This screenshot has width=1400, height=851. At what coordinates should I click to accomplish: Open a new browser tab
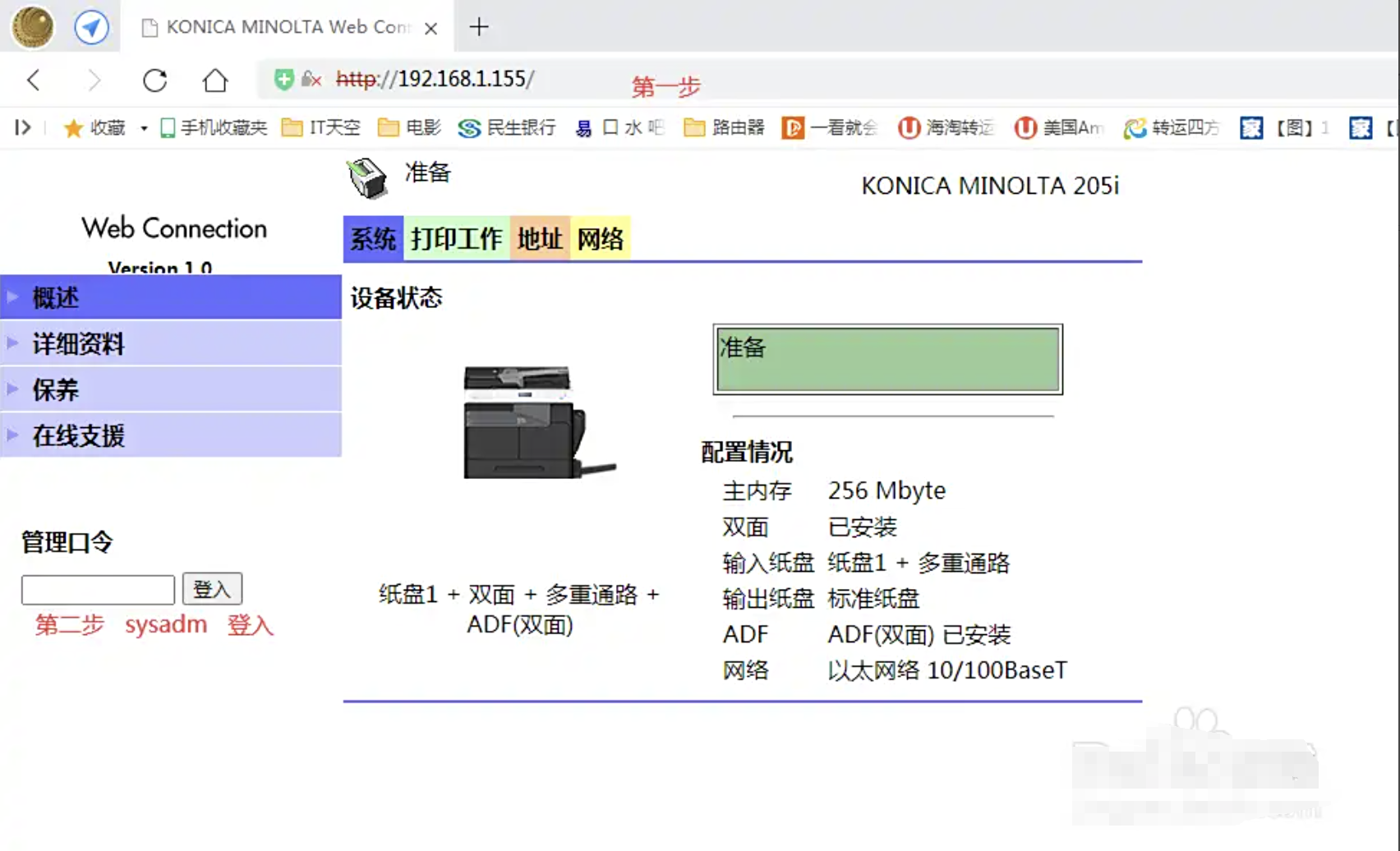479,27
